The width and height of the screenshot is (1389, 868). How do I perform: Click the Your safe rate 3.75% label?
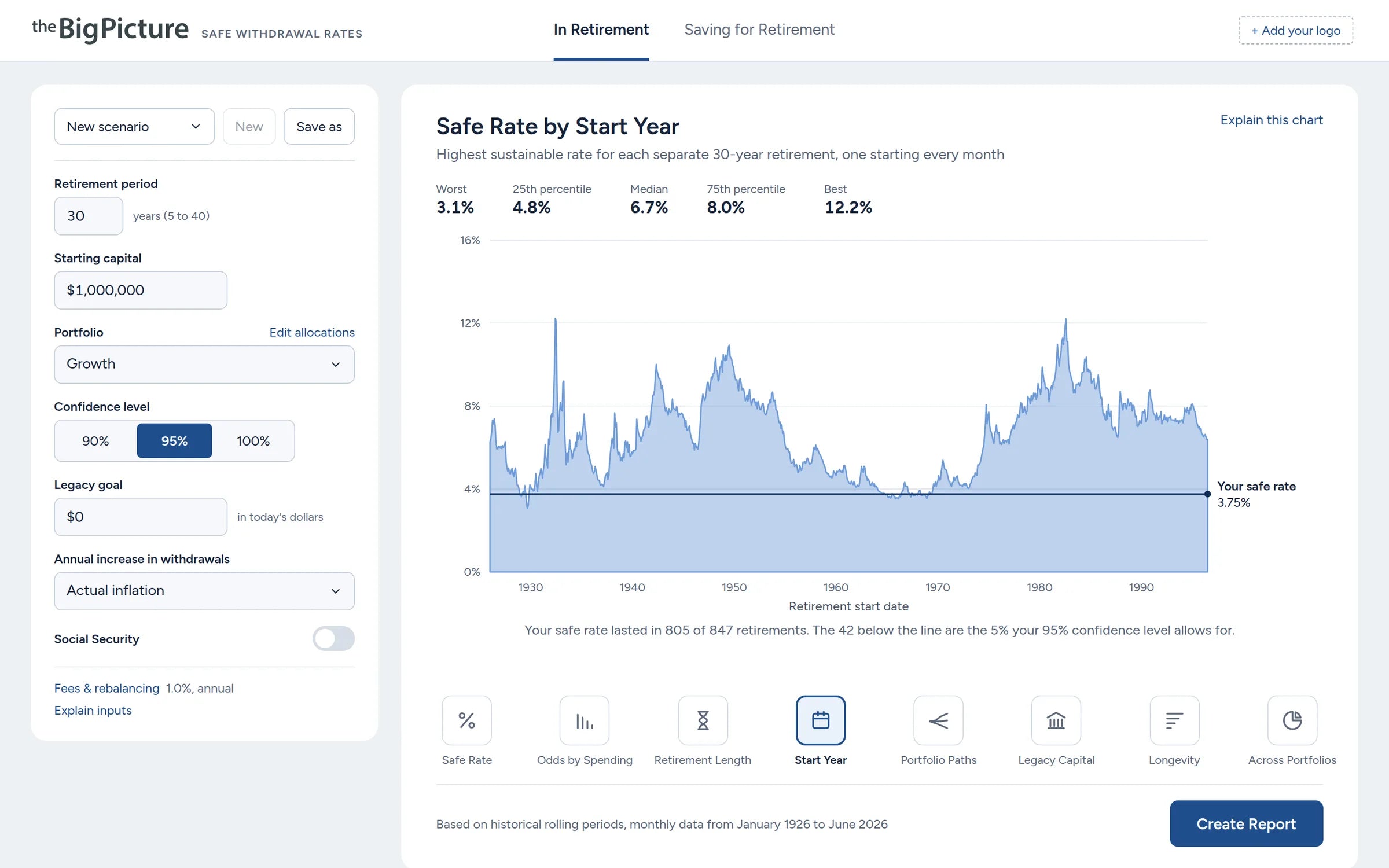[x=1256, y=494]
